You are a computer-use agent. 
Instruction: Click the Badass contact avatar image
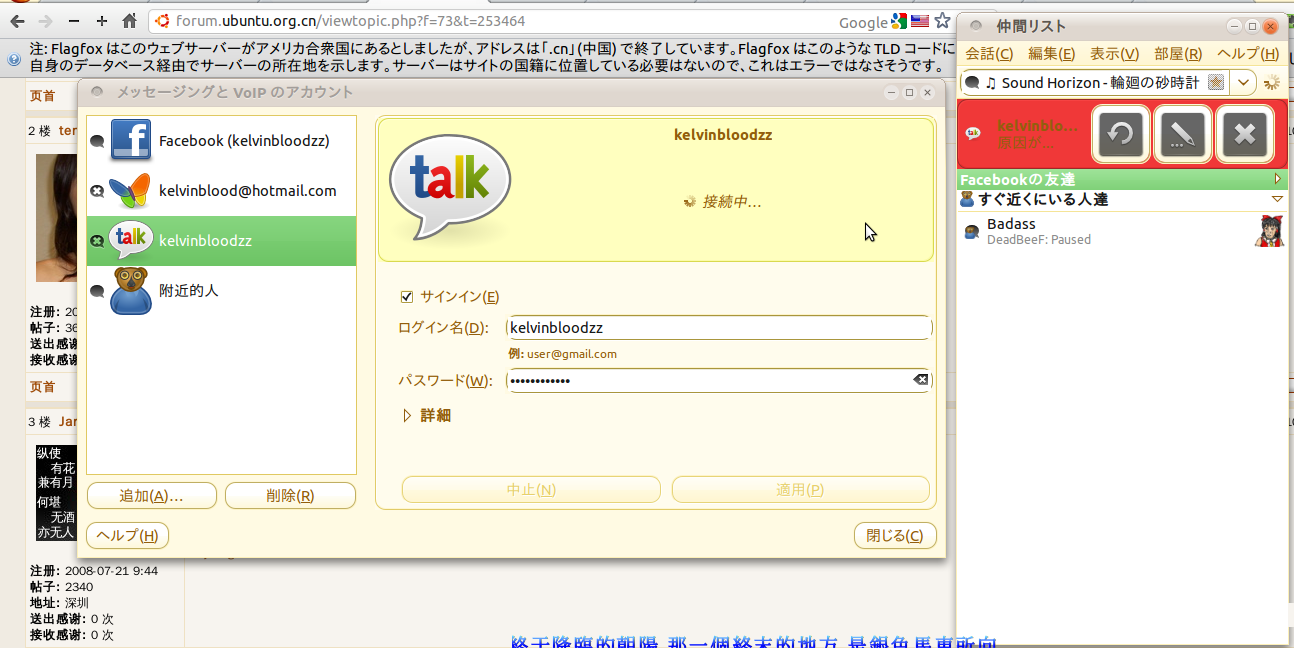click(x=1269, y=231)
